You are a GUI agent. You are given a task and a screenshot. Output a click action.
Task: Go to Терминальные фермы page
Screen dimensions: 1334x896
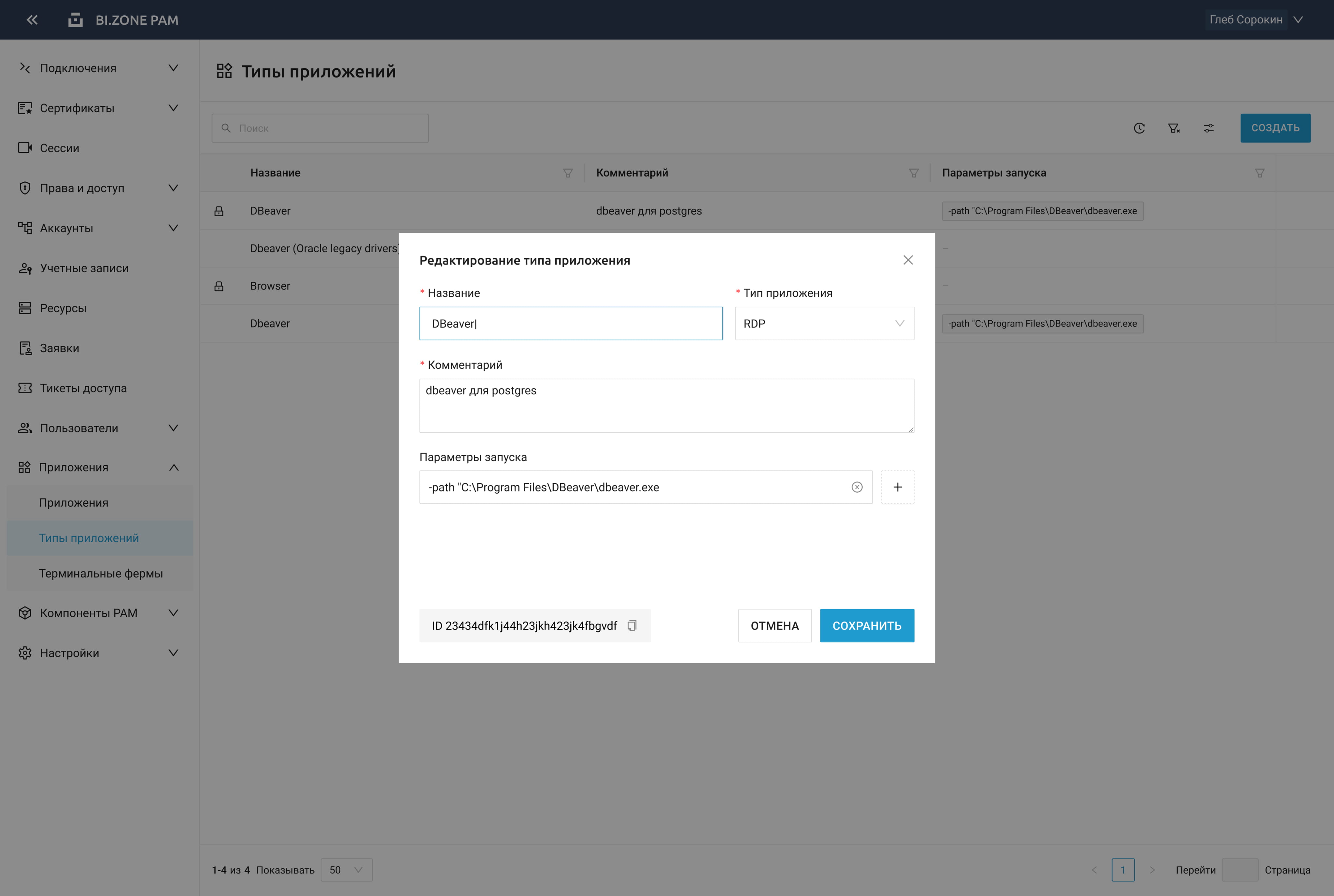click(101, 573)
